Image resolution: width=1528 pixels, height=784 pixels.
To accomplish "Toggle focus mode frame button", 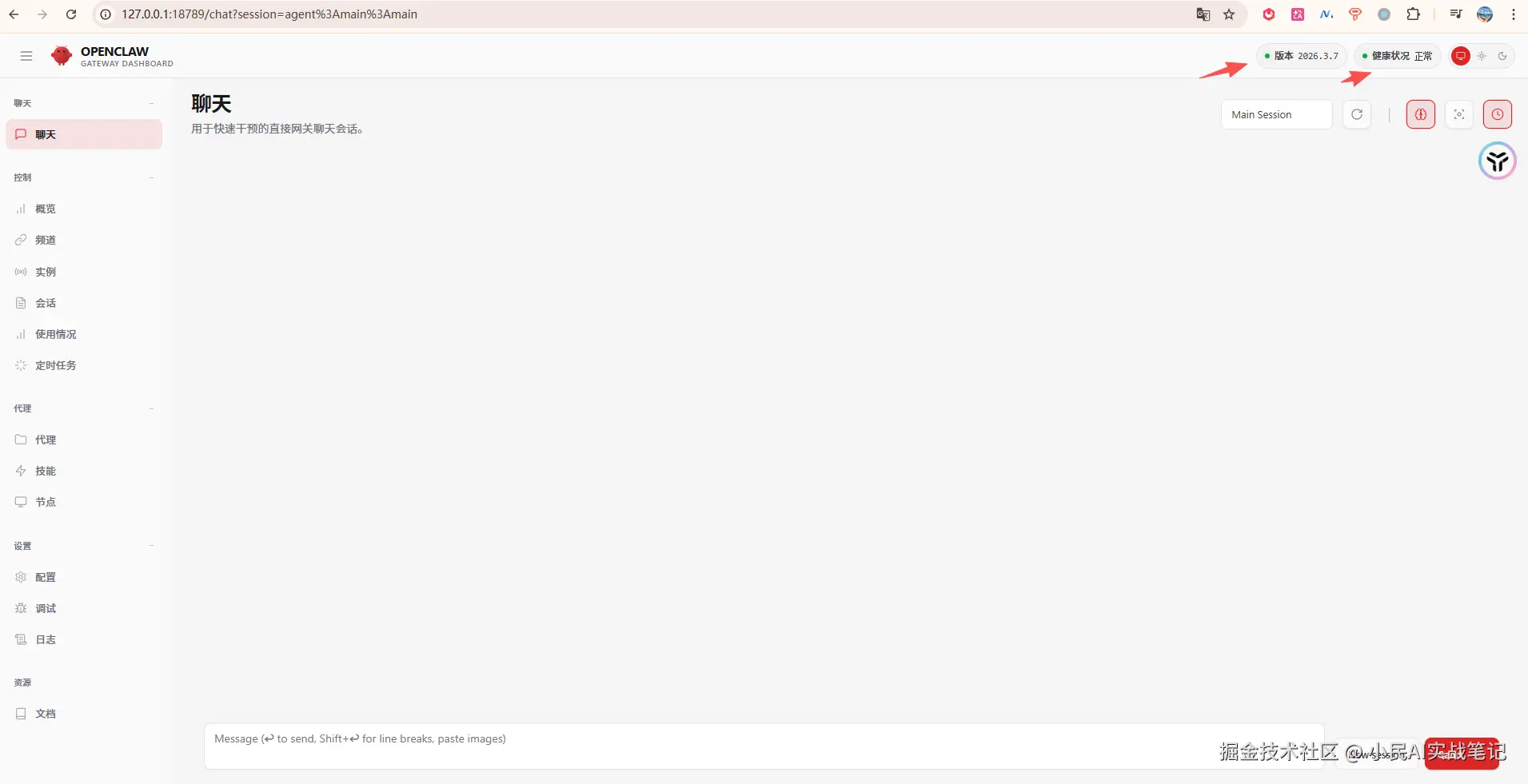I will (x=1459, y=114).
